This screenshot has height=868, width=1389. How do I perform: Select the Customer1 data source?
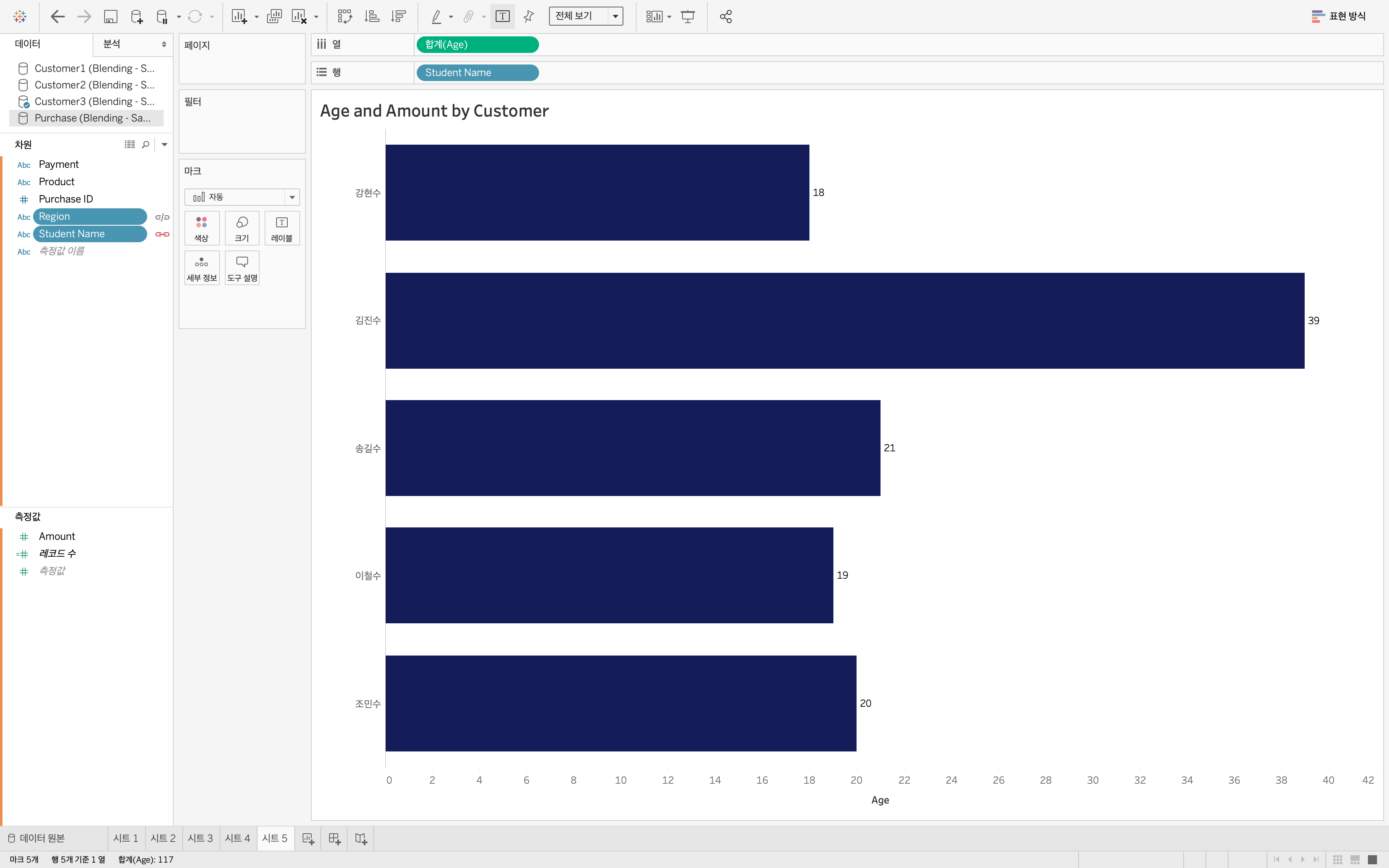point(93,68)
